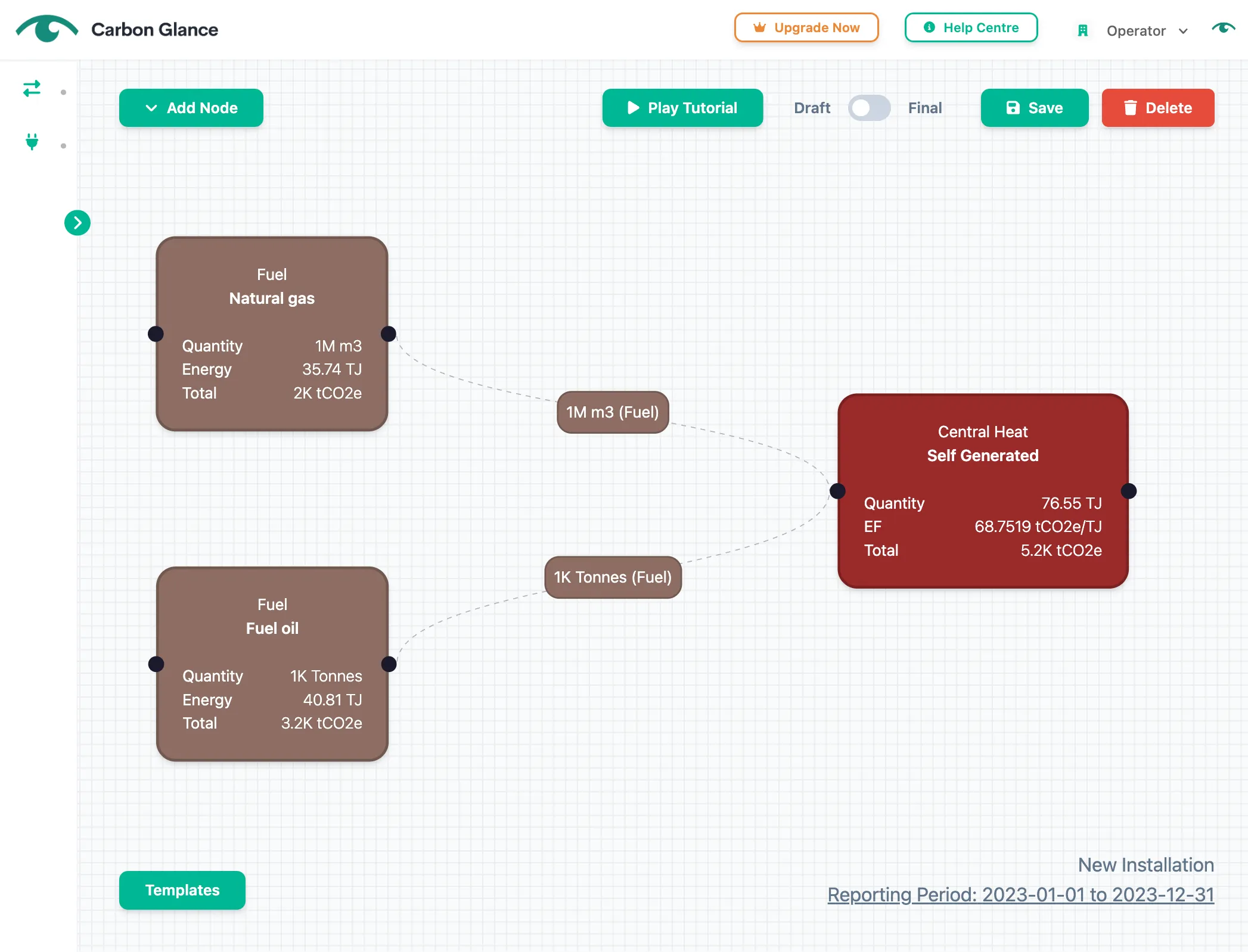Click the Final label

click(x=925, y=108)
